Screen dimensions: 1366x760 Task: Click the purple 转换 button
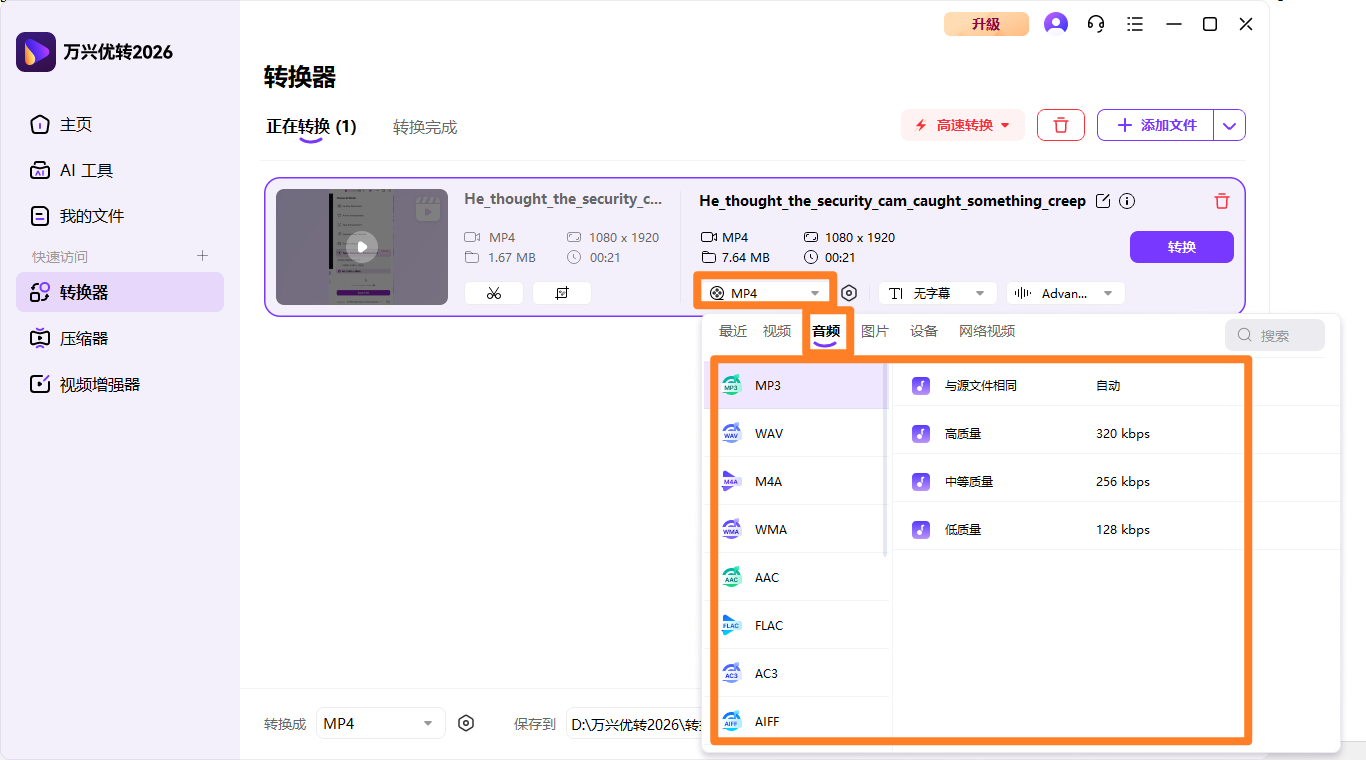click(1181, 247)
